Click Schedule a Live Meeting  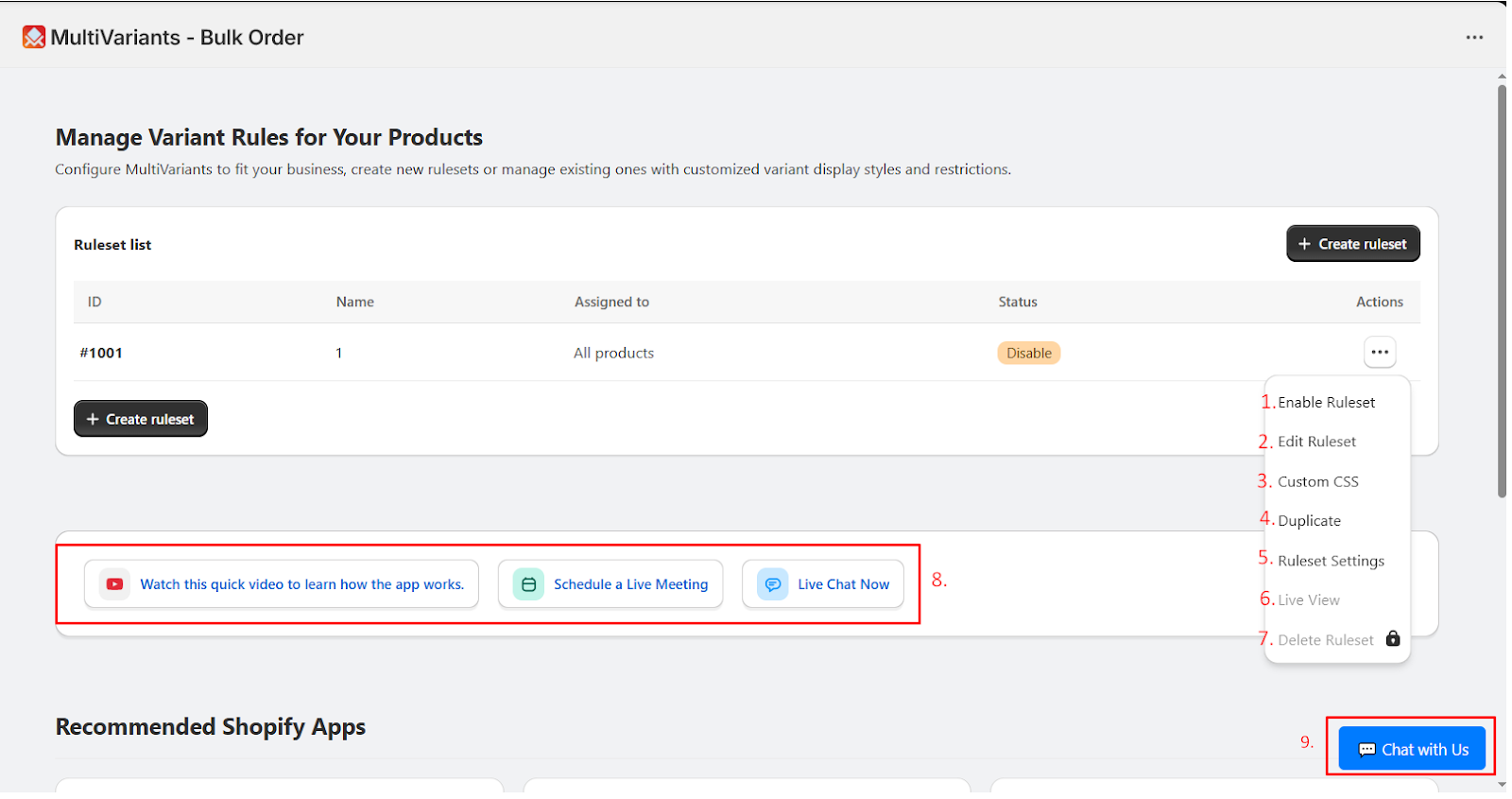click(610, 584)
